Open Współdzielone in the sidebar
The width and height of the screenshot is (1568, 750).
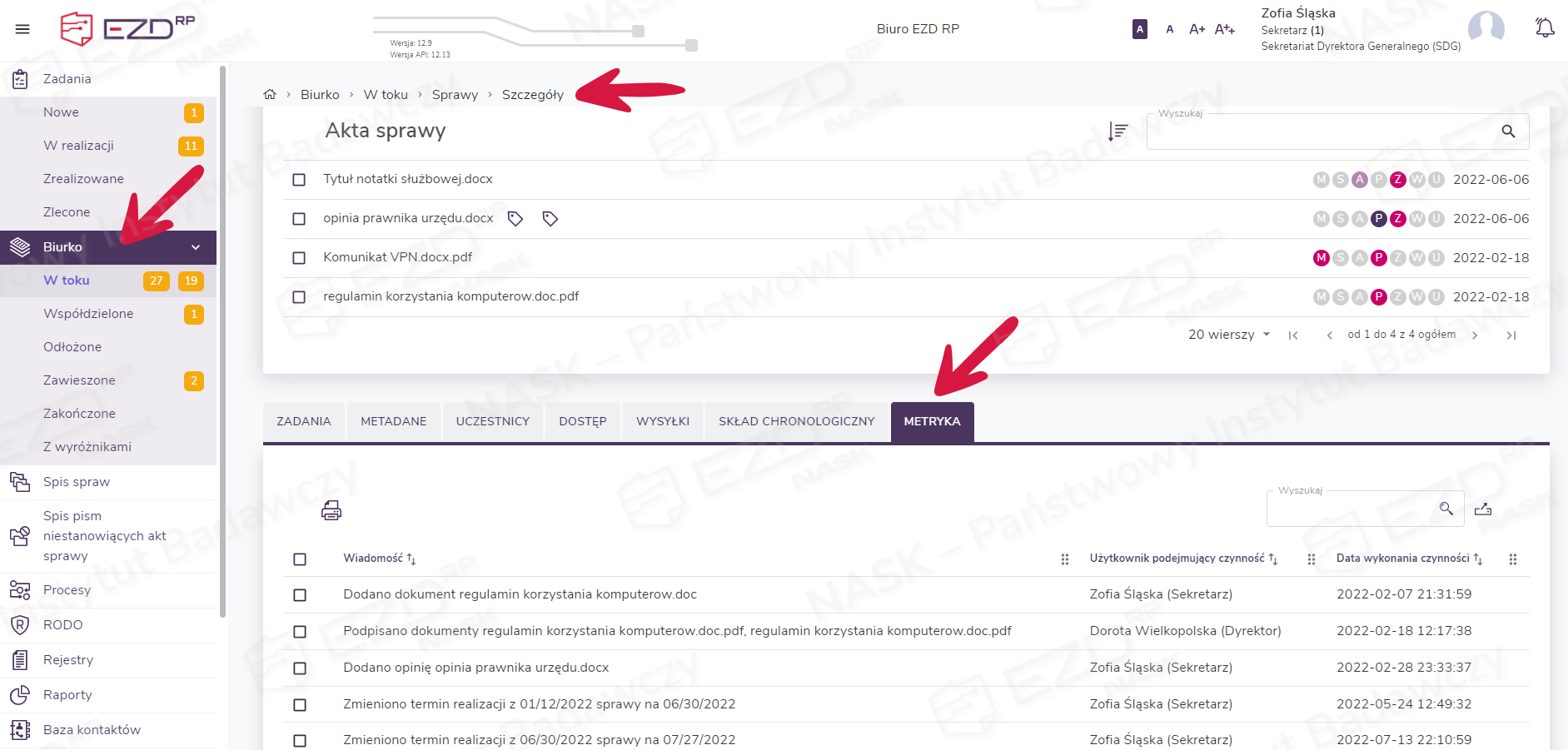[88, 314]
